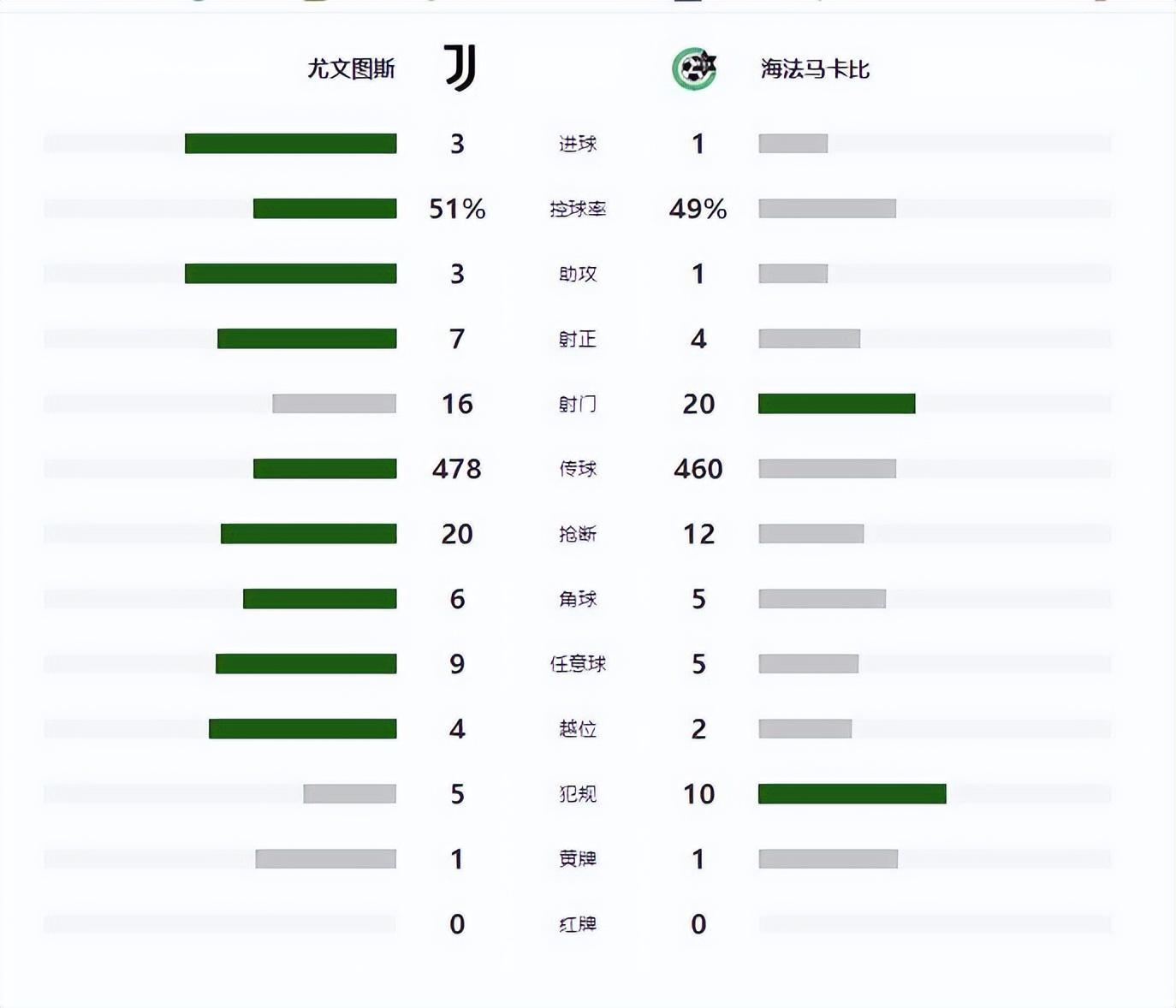Click the 抢断 tackles label
This screenshot has width=1176, height=1008.
[x=578, y=534]
